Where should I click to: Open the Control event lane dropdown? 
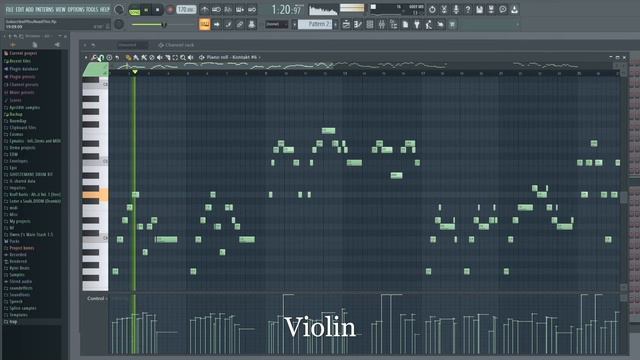97,298
